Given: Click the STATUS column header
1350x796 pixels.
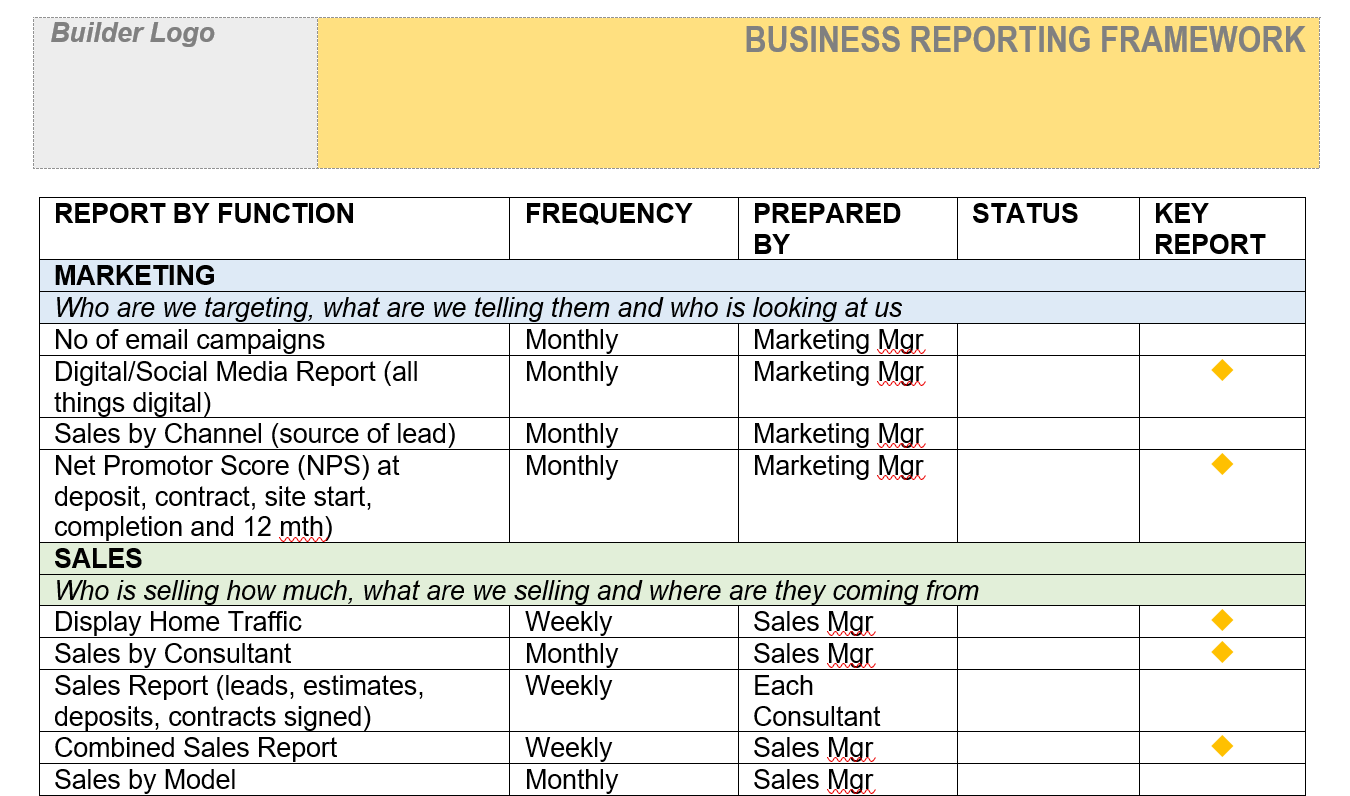Looking at the screenshot, I should (1025, 214).
